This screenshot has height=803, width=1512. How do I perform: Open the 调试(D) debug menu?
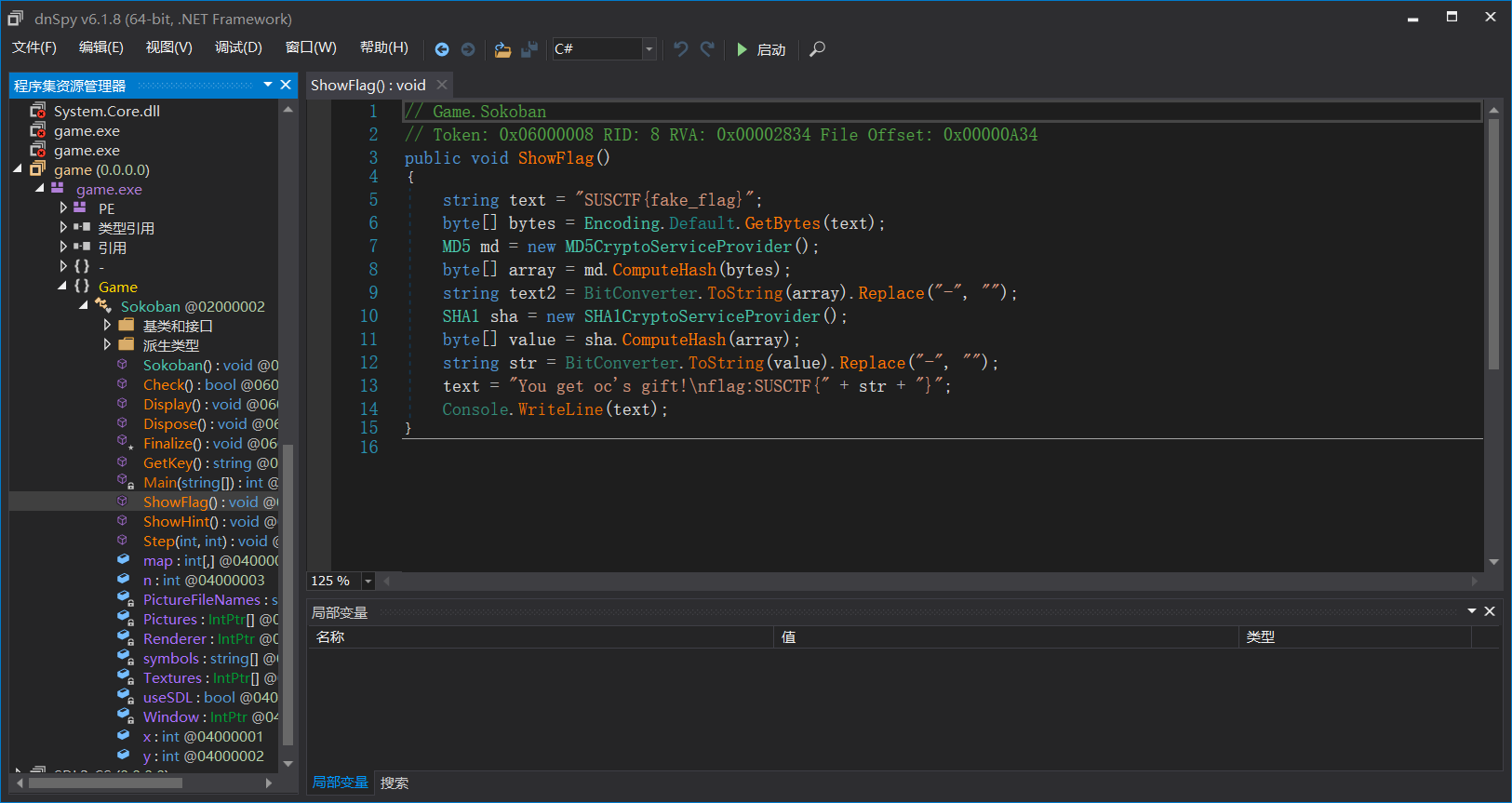[238, 47]
